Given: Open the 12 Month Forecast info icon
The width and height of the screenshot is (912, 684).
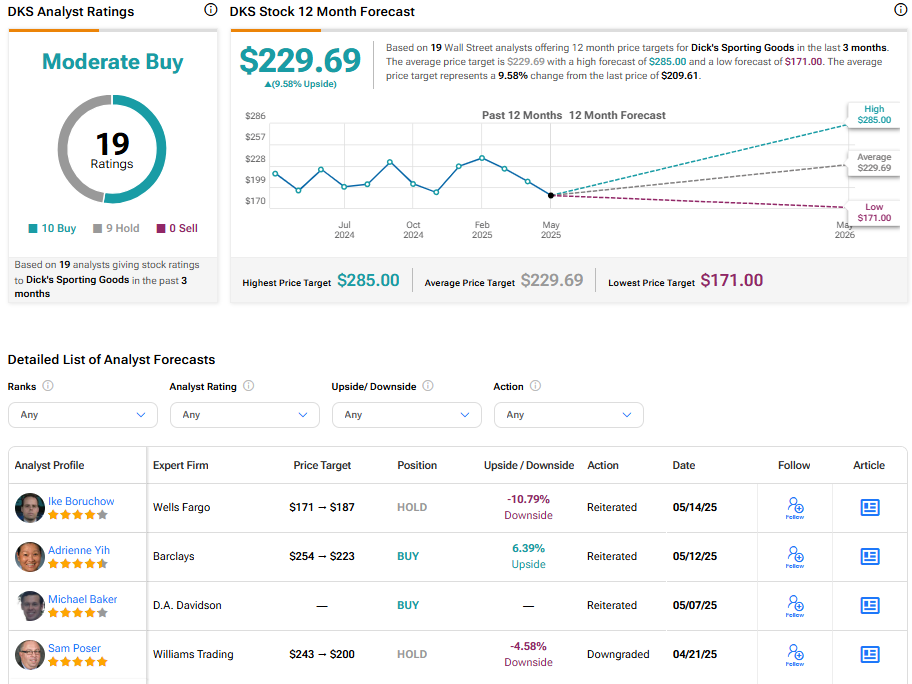Looking at the screenshot, I should (x=900, y=10).
